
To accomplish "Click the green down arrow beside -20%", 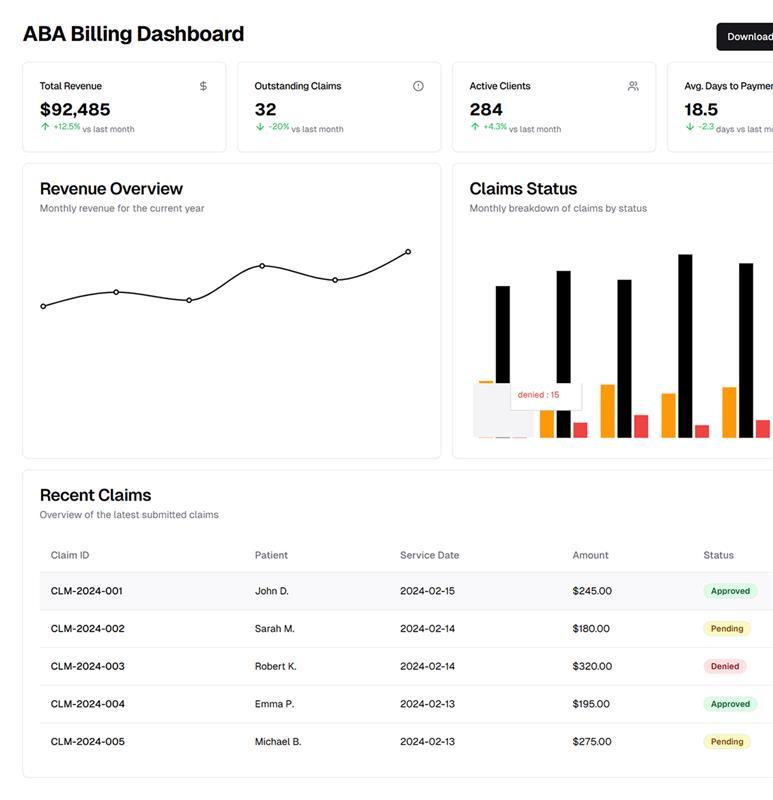I will click(260, 127).
